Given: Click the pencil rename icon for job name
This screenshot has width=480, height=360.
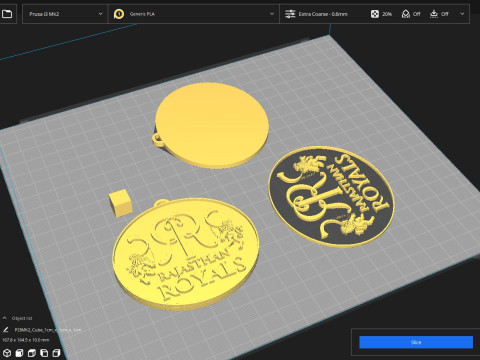Looking at the screenshot, I should [x=6, y=330].
